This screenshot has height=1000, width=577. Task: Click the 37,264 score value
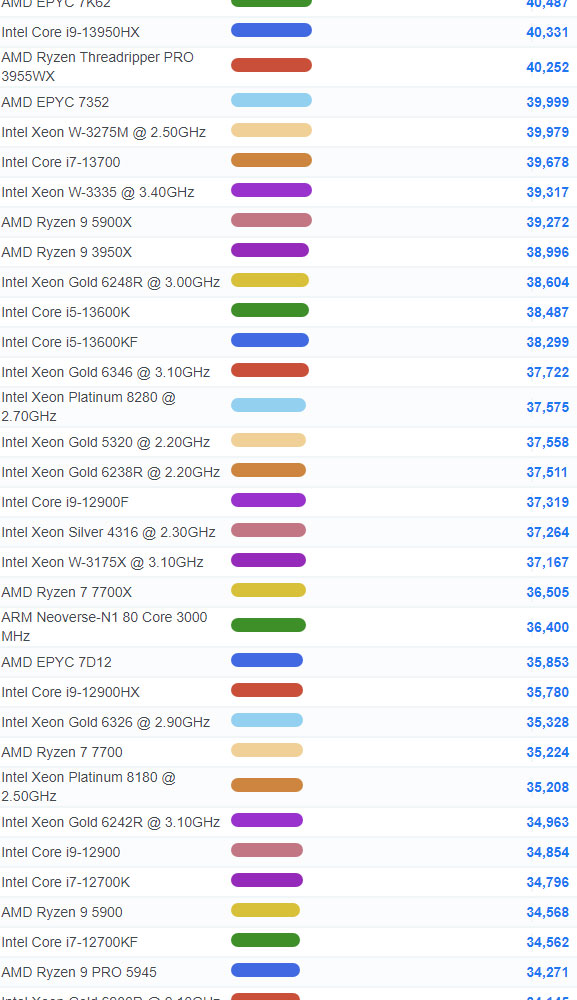point(547,532)
